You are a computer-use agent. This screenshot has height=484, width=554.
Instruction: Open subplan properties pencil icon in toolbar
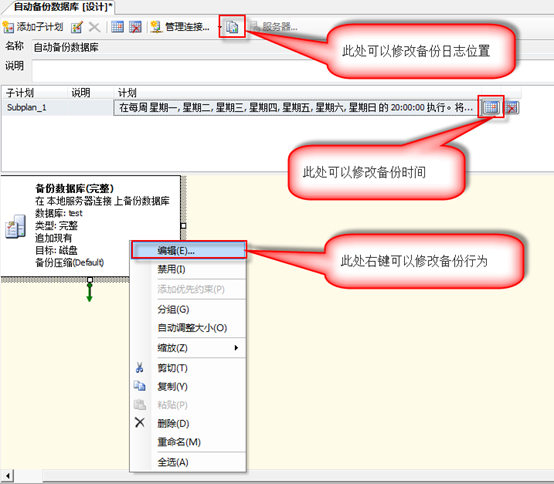click(x=76, y=27)
